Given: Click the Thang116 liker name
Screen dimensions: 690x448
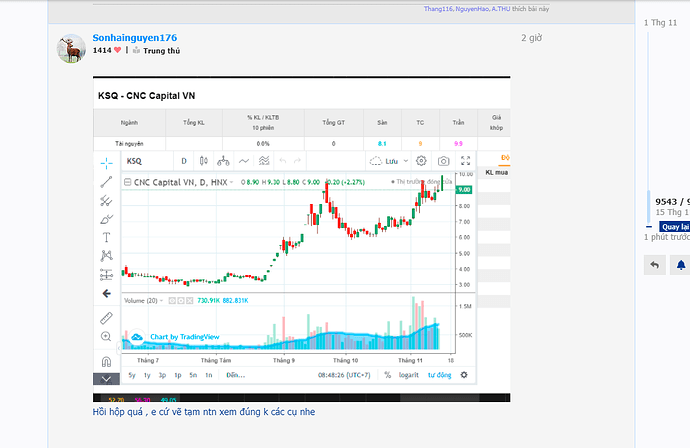Looking at the screenshot, I should (x=438, y=9).
